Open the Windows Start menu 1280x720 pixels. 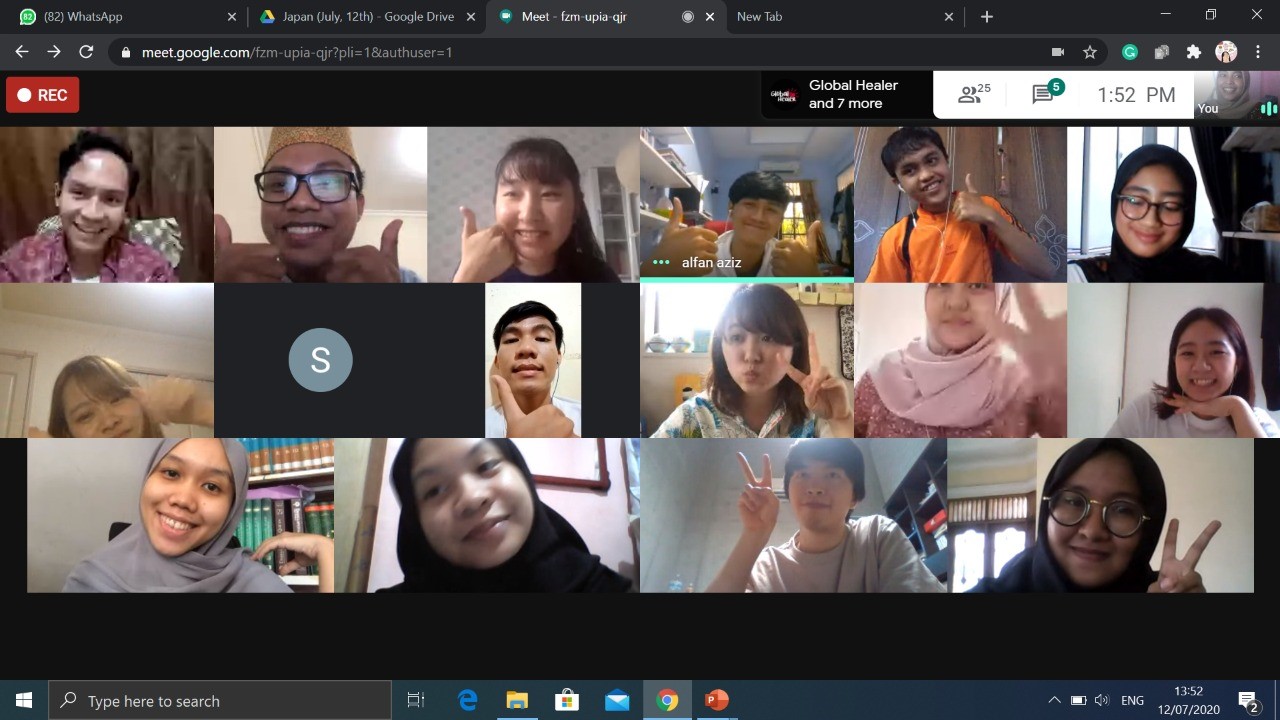coord(24,700)
